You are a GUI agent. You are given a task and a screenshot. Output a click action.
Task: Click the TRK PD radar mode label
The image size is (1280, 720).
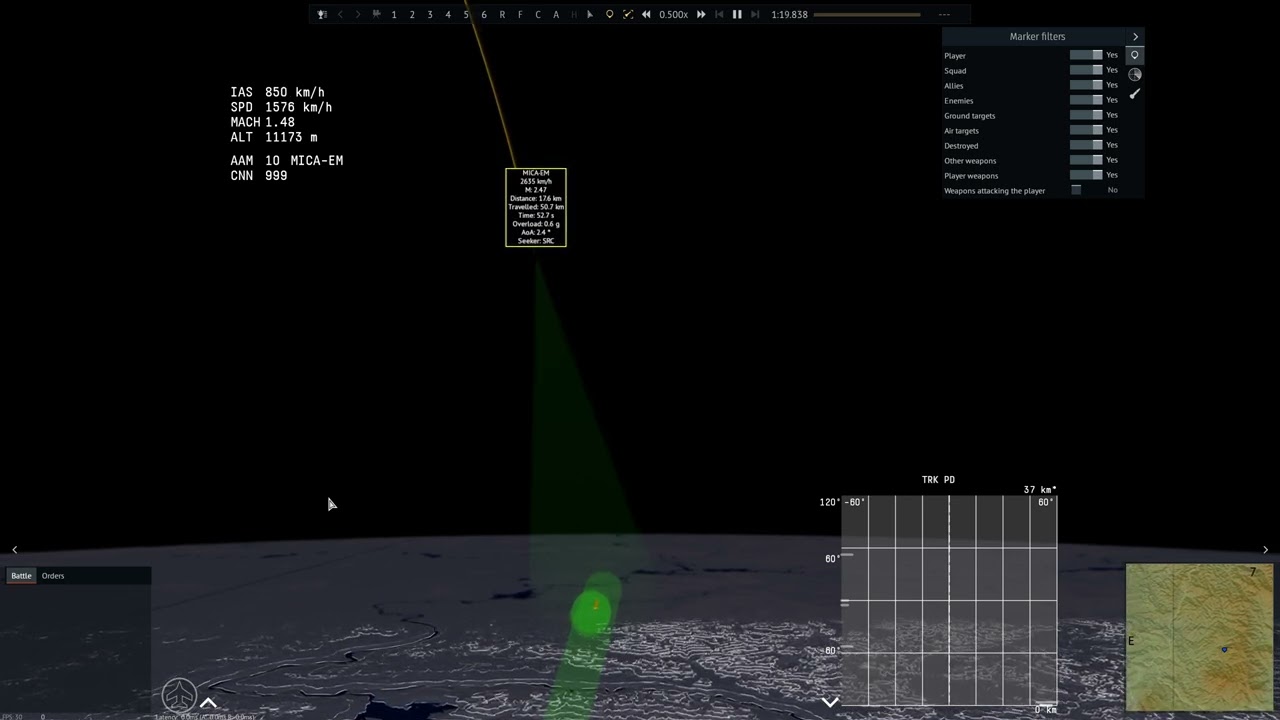pos(938,480)
